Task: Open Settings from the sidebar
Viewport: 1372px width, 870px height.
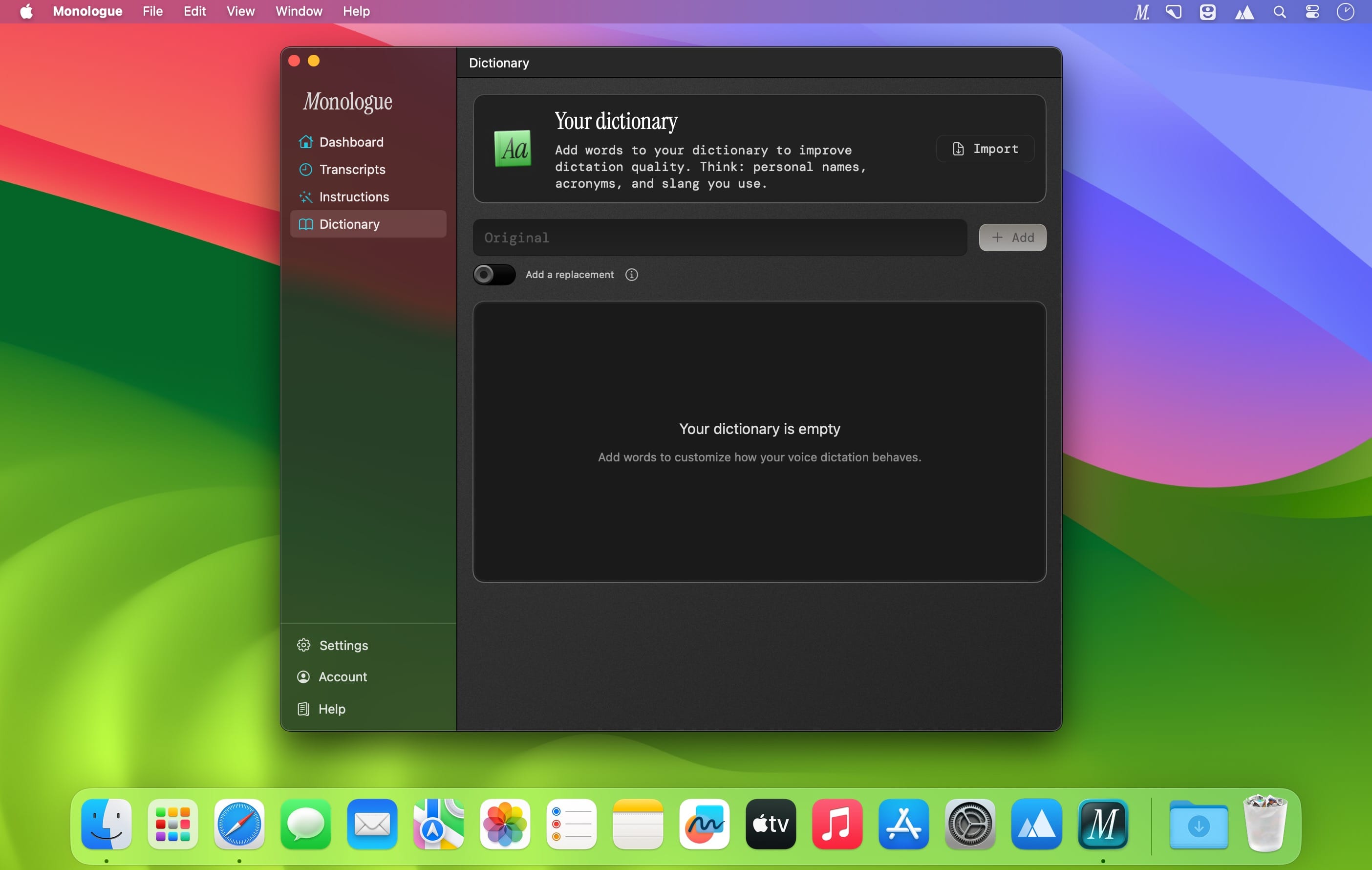Action: 343,645
